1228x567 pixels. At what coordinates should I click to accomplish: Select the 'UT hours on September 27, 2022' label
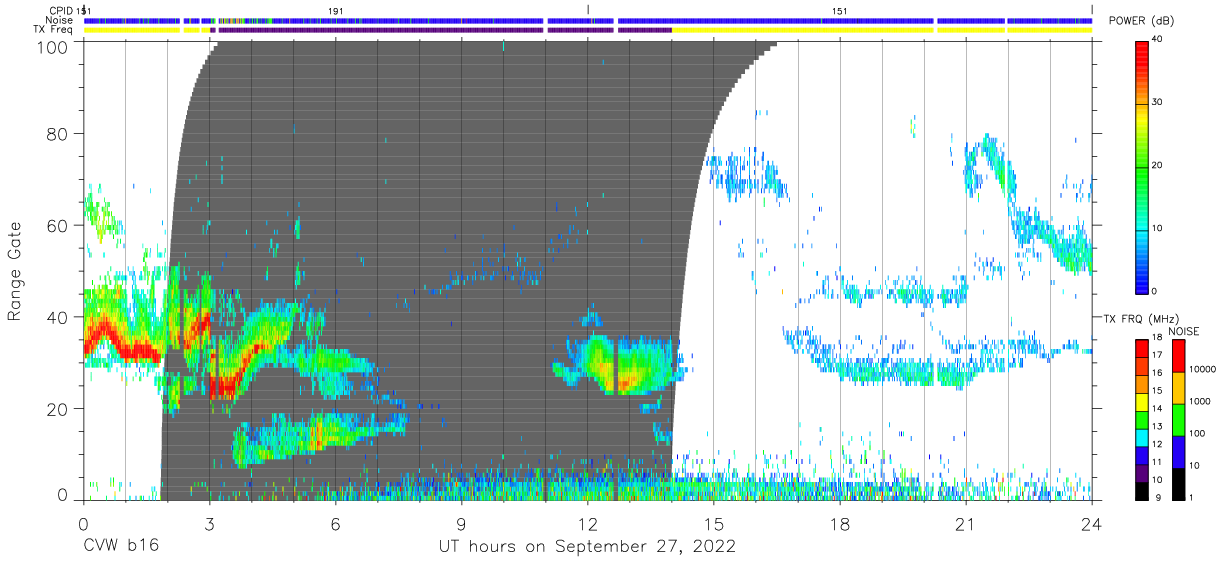click(x=587, y=547)
